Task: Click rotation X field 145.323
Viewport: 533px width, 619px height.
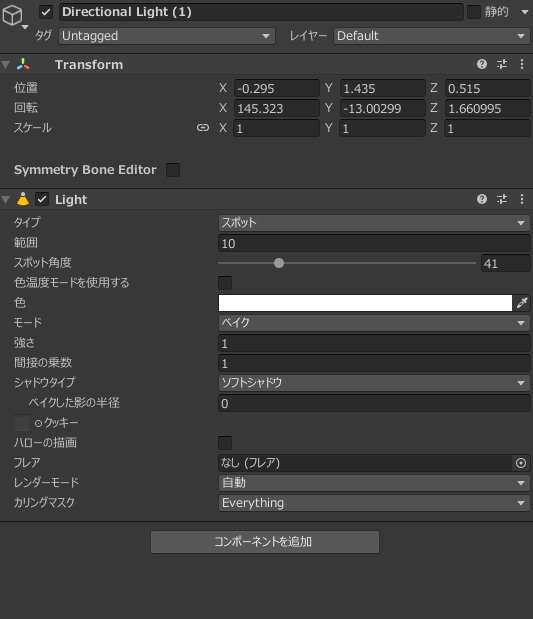Action: [276, 109]
